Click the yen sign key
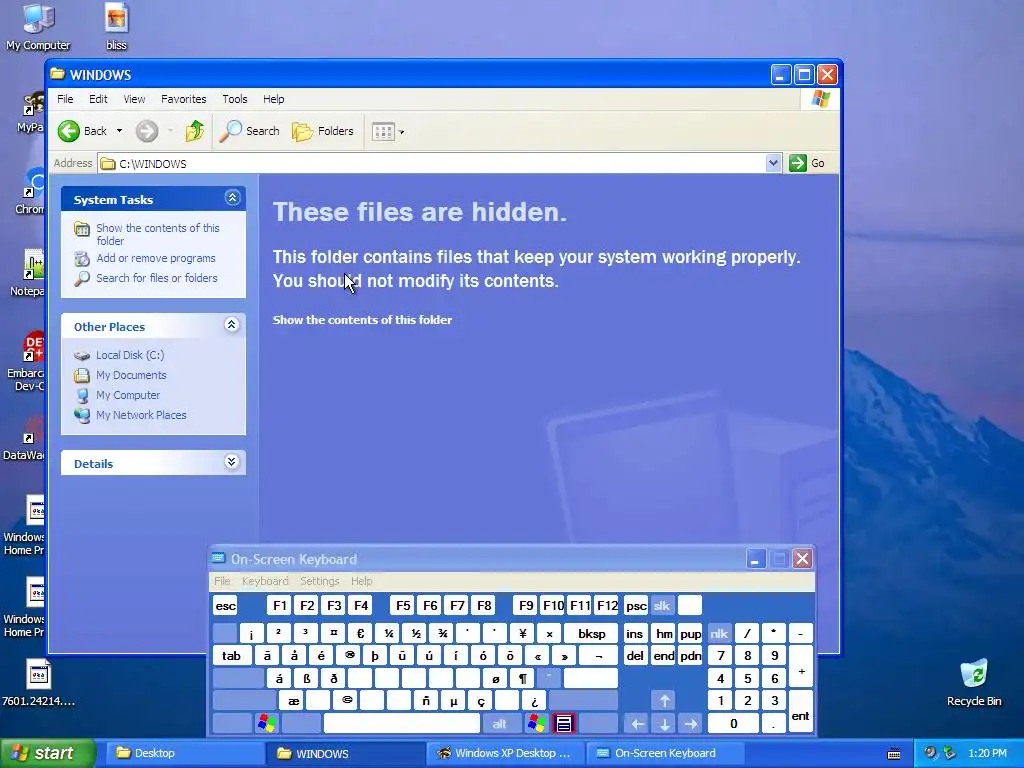 [x=522, y=633]
